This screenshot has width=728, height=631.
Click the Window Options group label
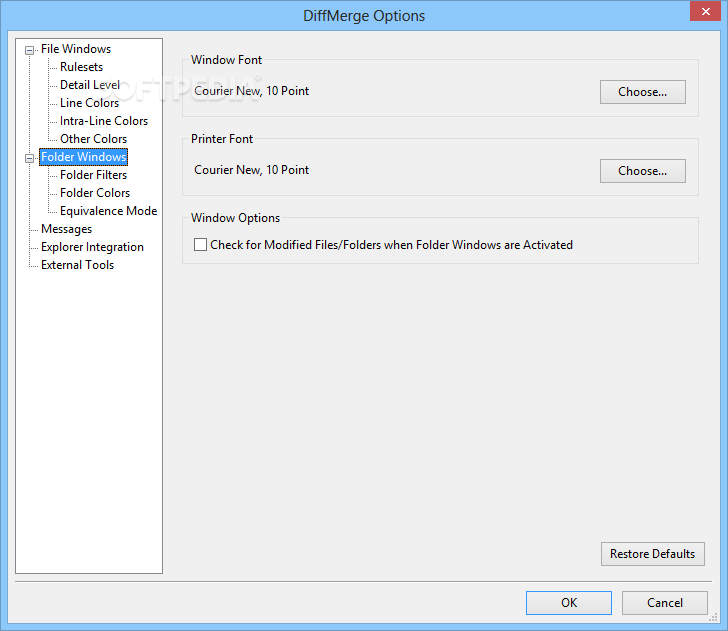235,218
